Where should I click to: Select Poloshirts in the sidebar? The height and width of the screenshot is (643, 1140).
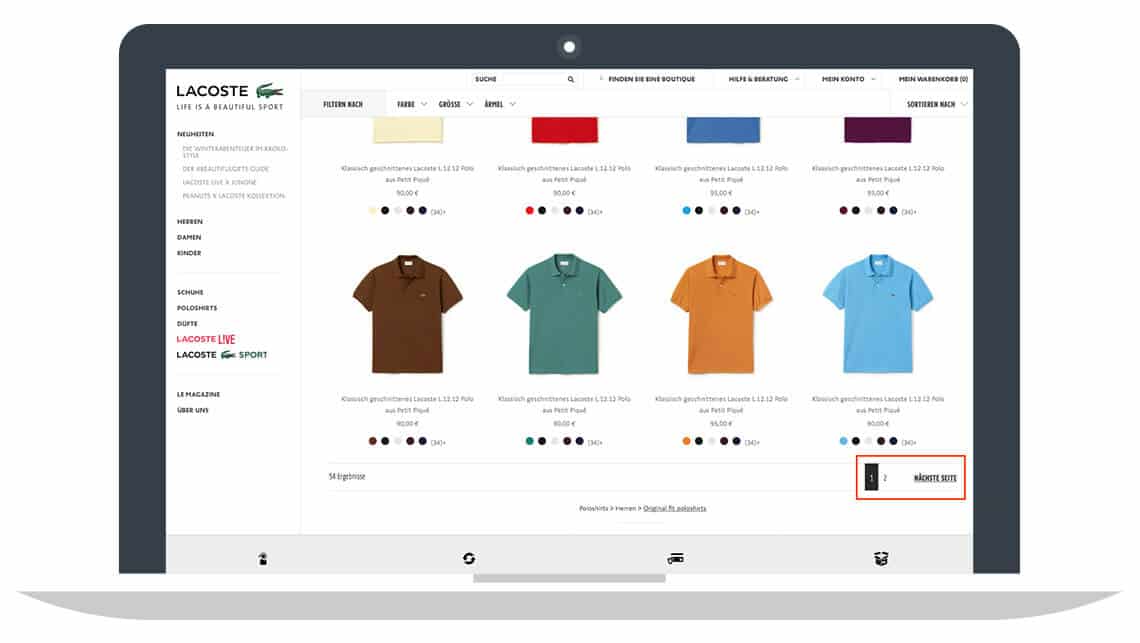(x=197, y=308)
